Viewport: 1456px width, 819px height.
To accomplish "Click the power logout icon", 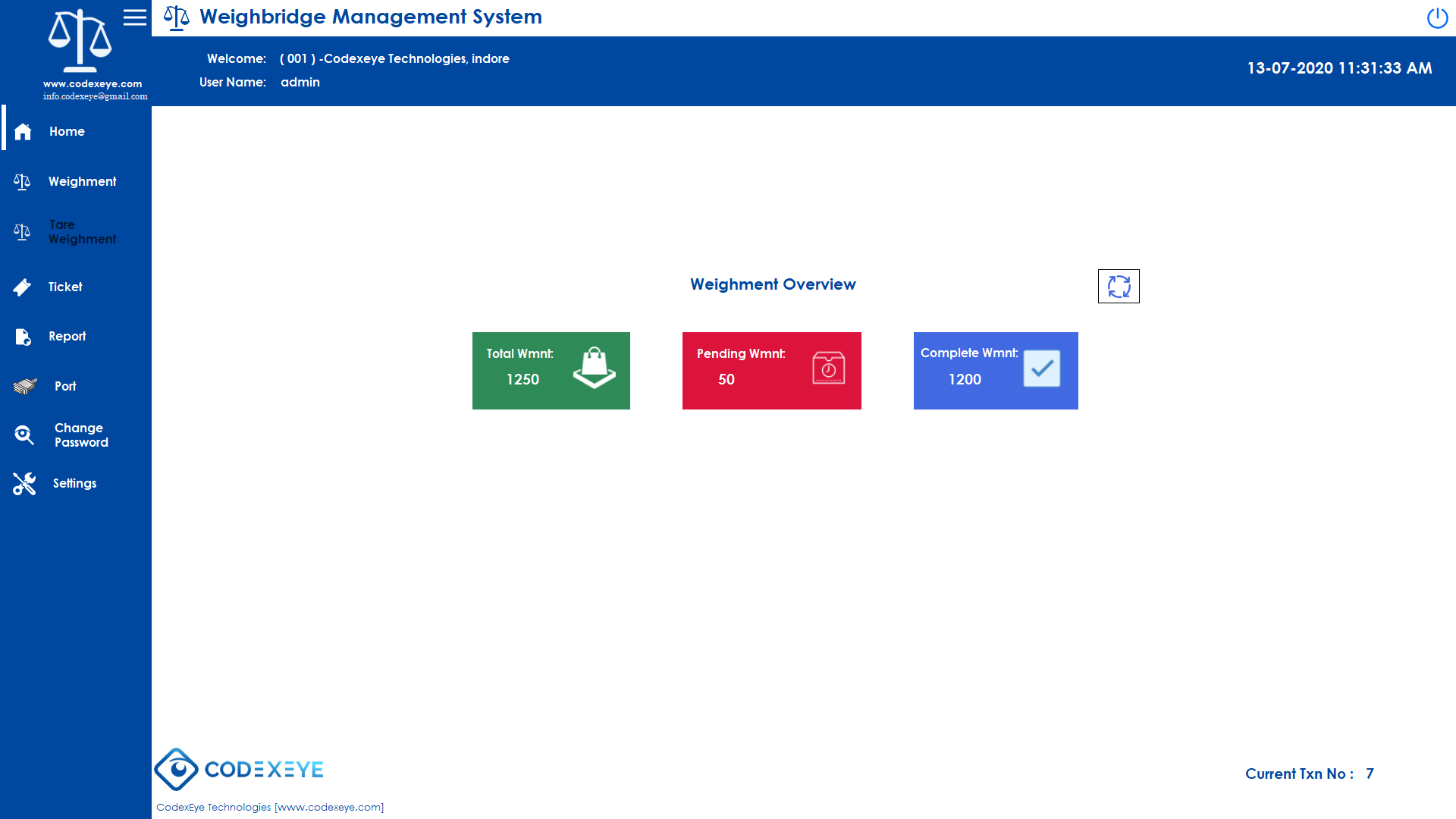I will (x=1437, y=17).
